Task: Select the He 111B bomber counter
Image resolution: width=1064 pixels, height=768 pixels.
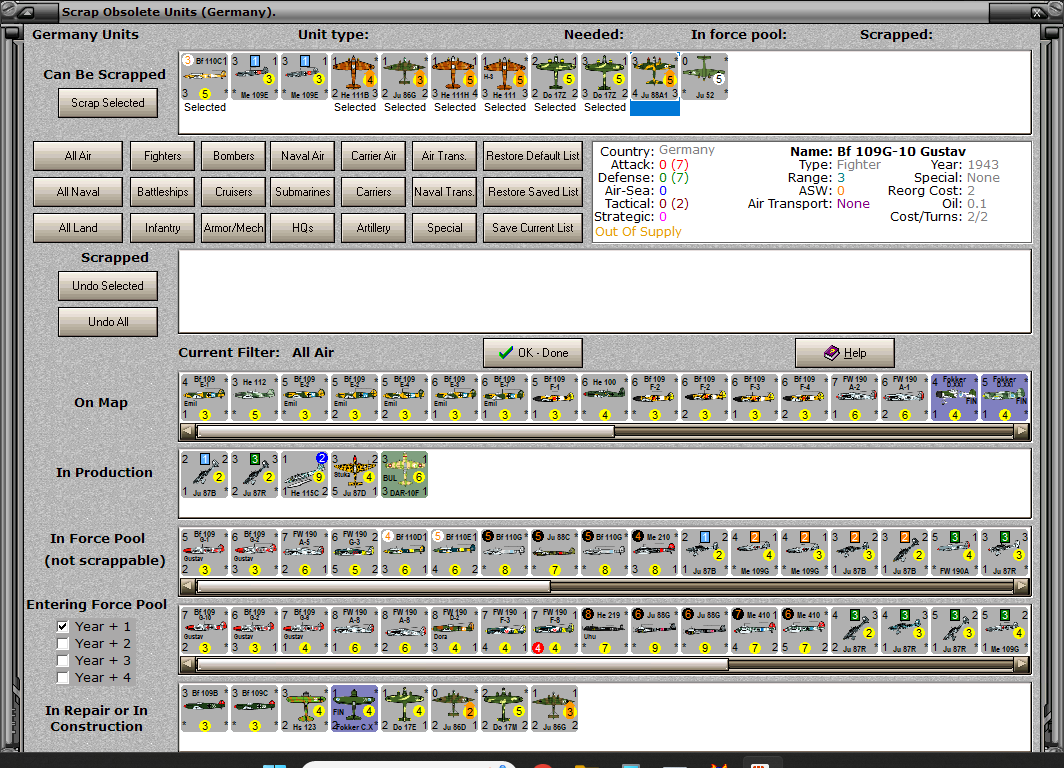Action: [354, 77]
